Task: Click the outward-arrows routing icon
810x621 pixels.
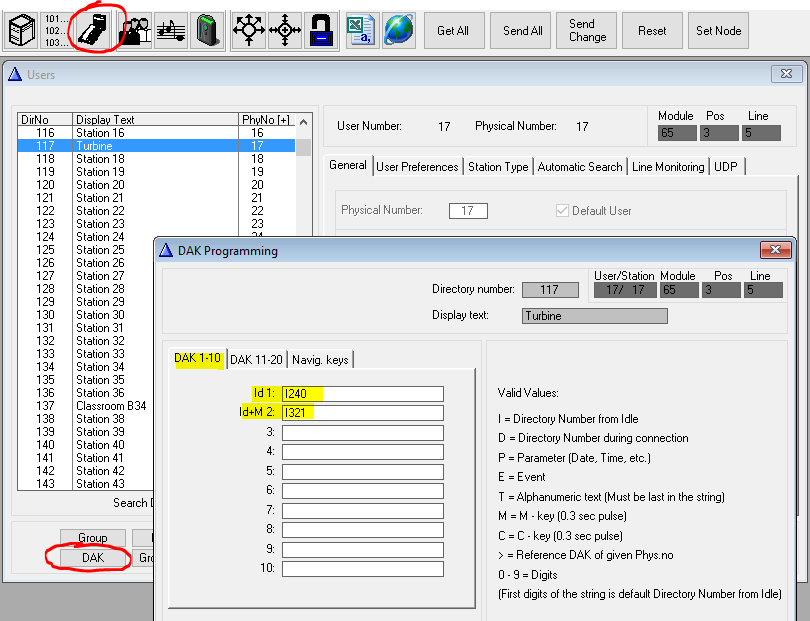Action: tap(249, 30)
